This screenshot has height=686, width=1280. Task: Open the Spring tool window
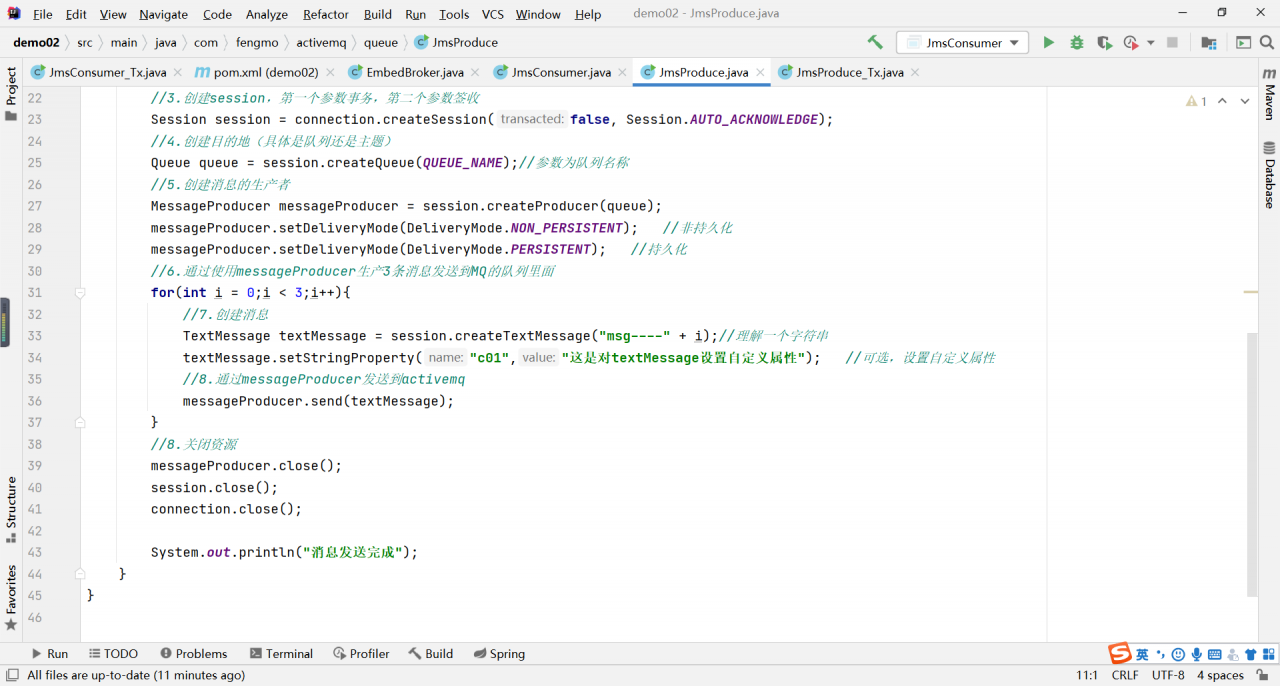coord(498,654)
